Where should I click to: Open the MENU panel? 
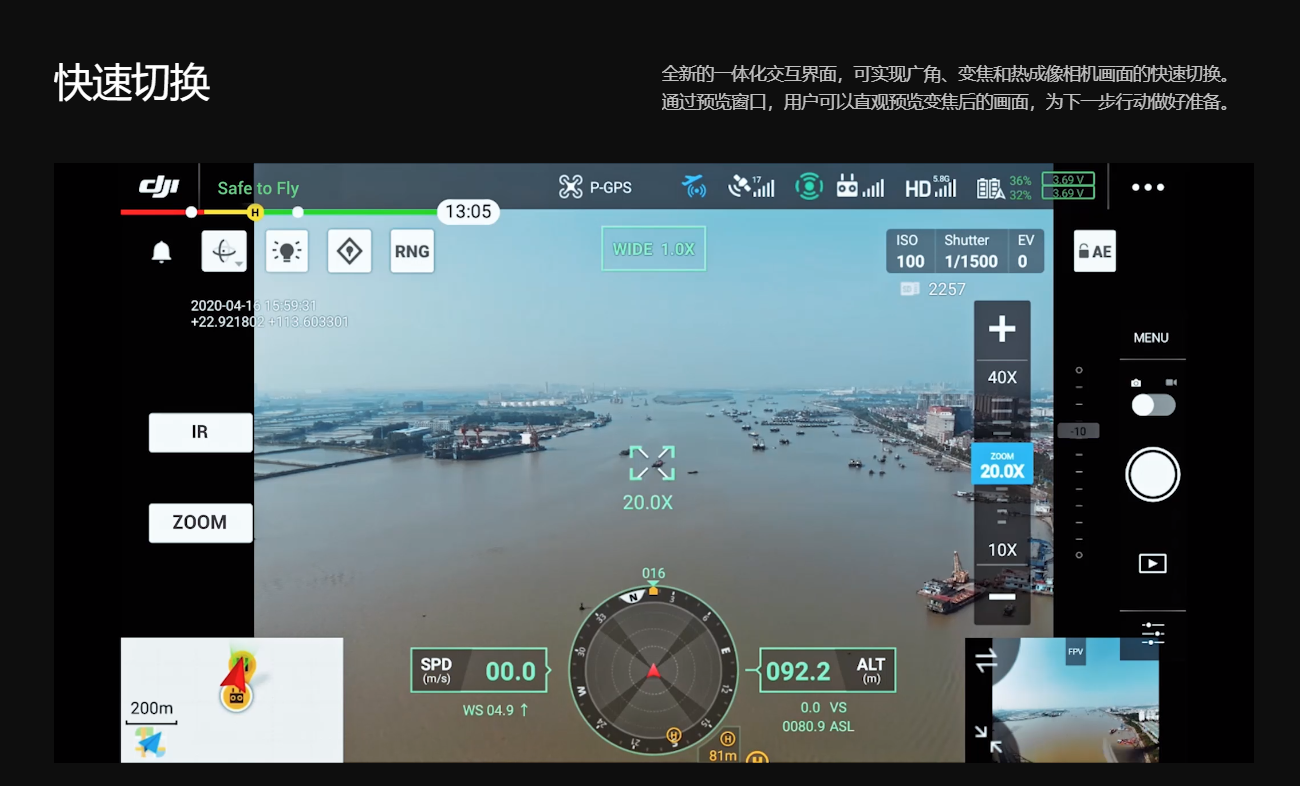pos(1151,337)
